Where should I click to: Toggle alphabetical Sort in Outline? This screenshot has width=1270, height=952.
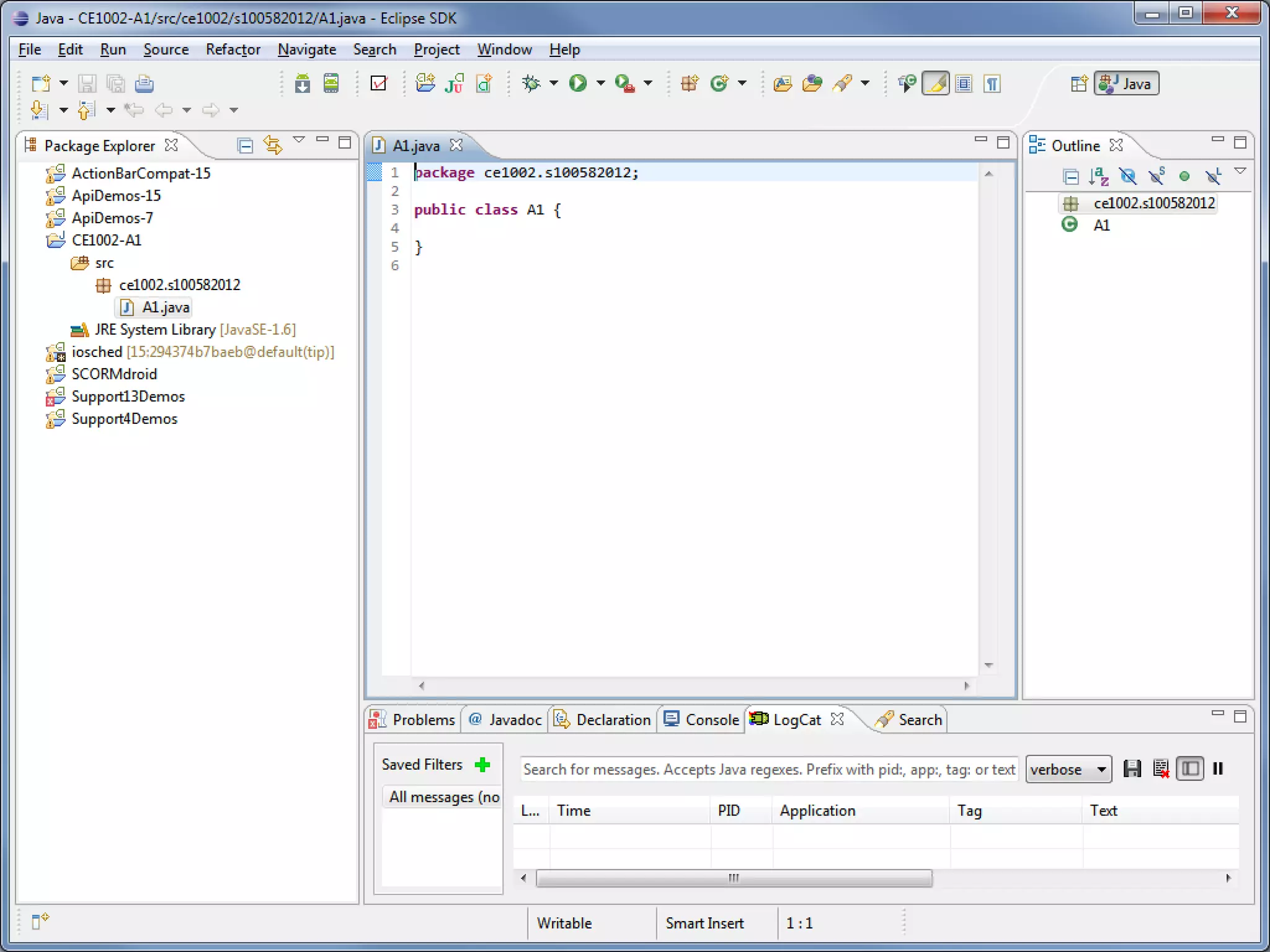click(1099, 177)
